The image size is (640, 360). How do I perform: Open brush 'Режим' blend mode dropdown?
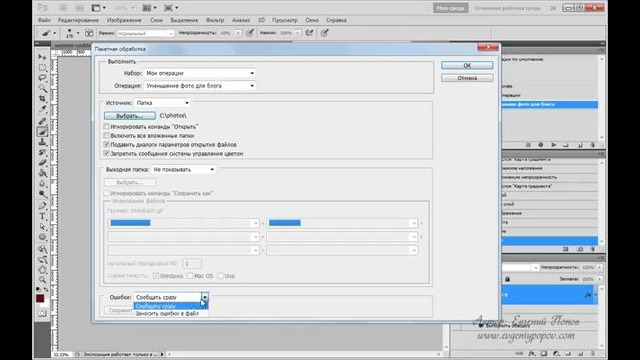point(145,33)
